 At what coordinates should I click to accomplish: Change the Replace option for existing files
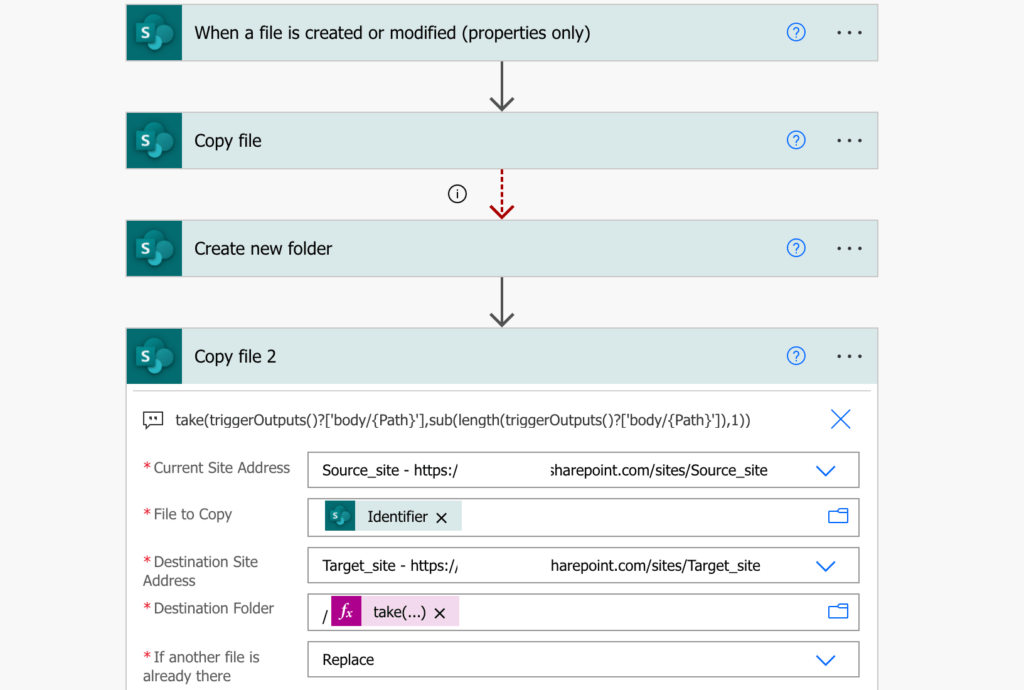click(x=825, y=659)
